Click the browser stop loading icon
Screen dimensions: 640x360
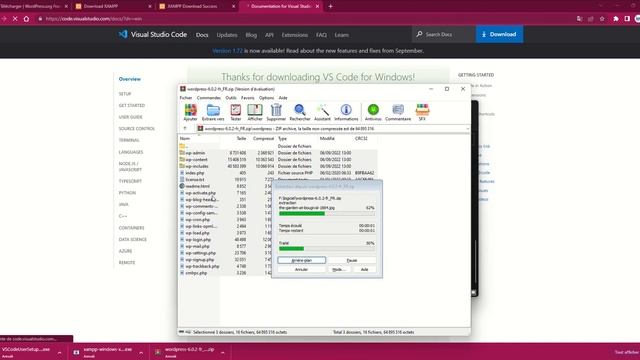pyautogui.click(x=15, y=19)
